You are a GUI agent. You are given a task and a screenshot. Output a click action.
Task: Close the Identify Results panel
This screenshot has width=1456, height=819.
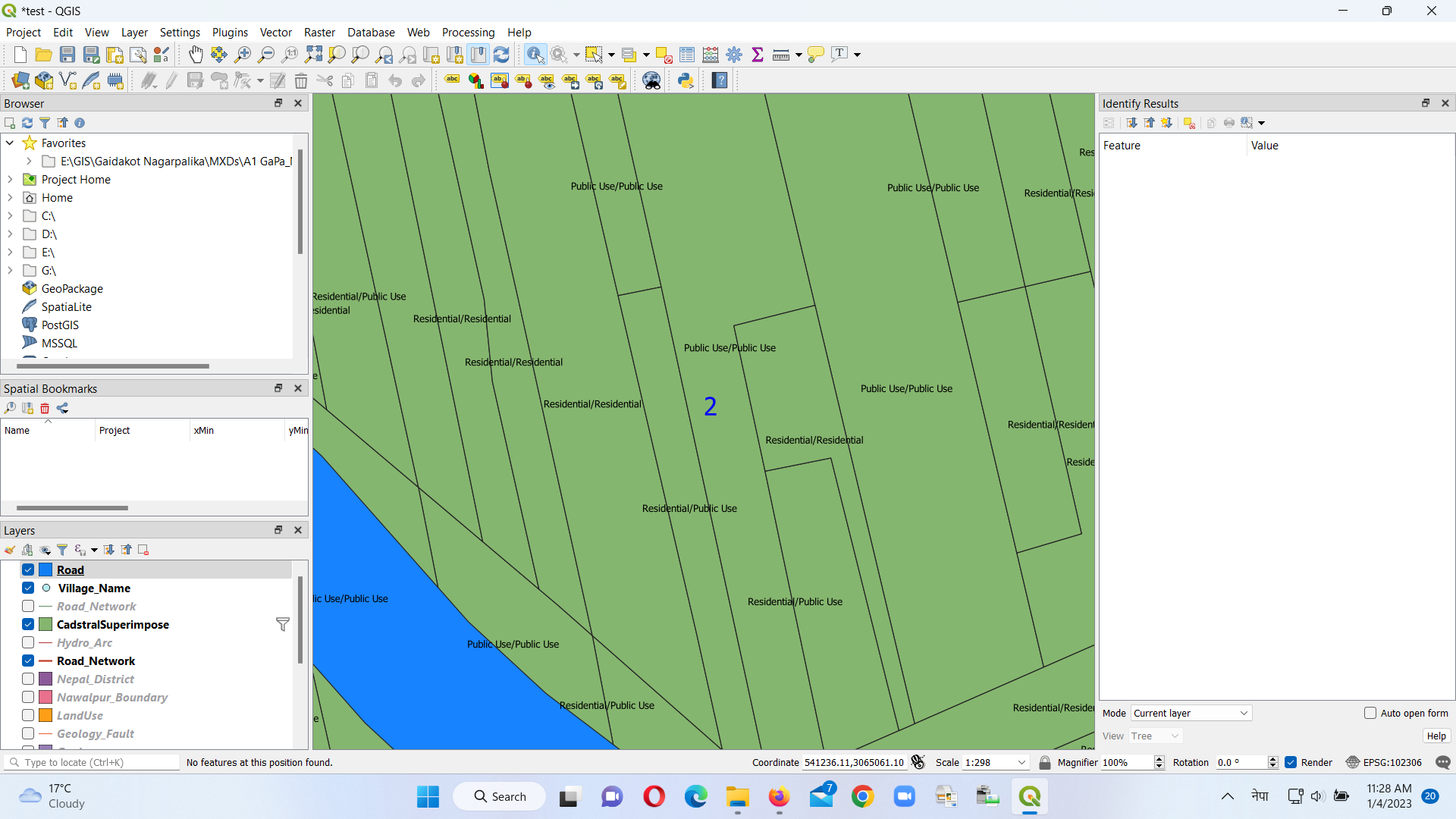pyautogui.click(x=1445, y=103)
